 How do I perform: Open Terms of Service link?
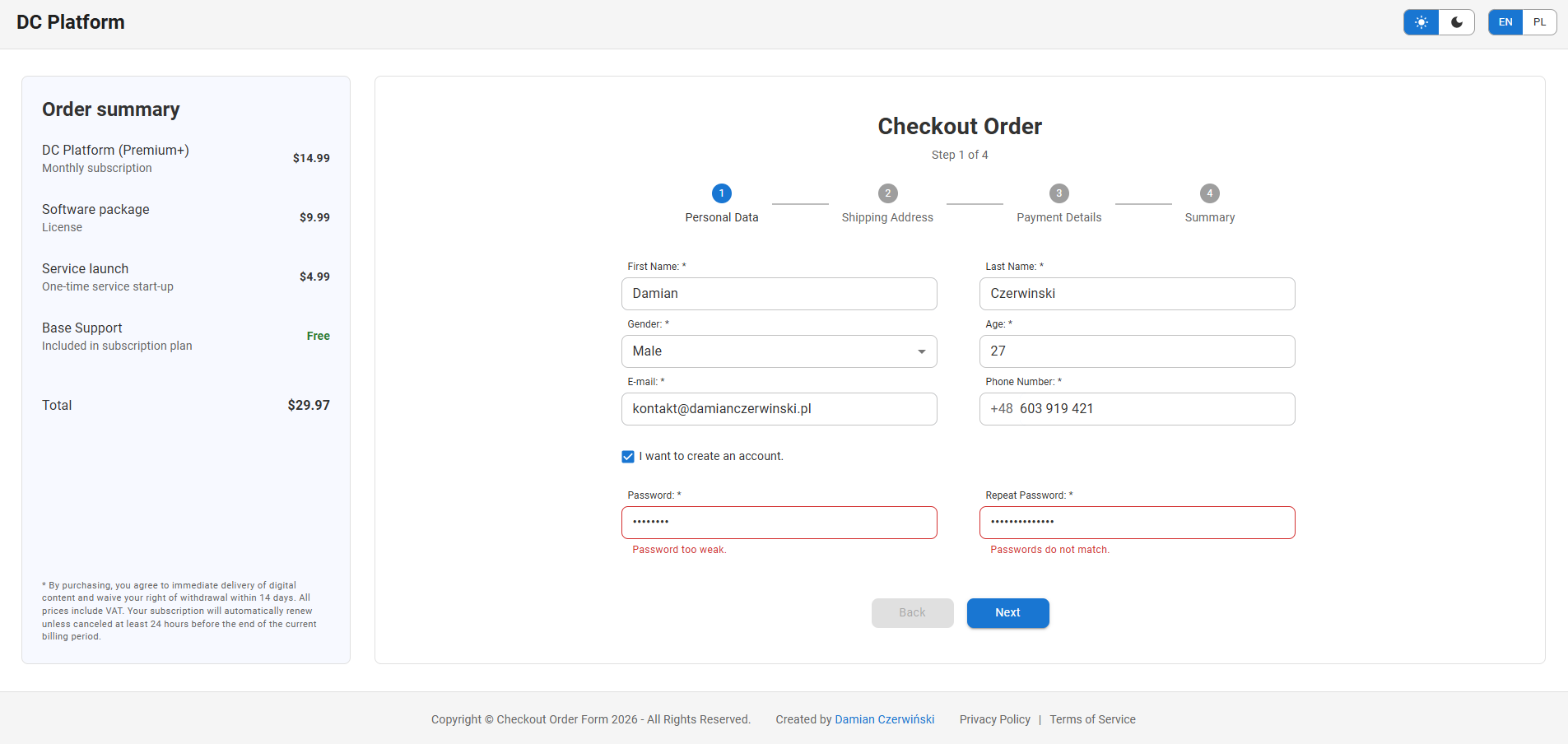pyautogui.click(x=1092, y=719)
